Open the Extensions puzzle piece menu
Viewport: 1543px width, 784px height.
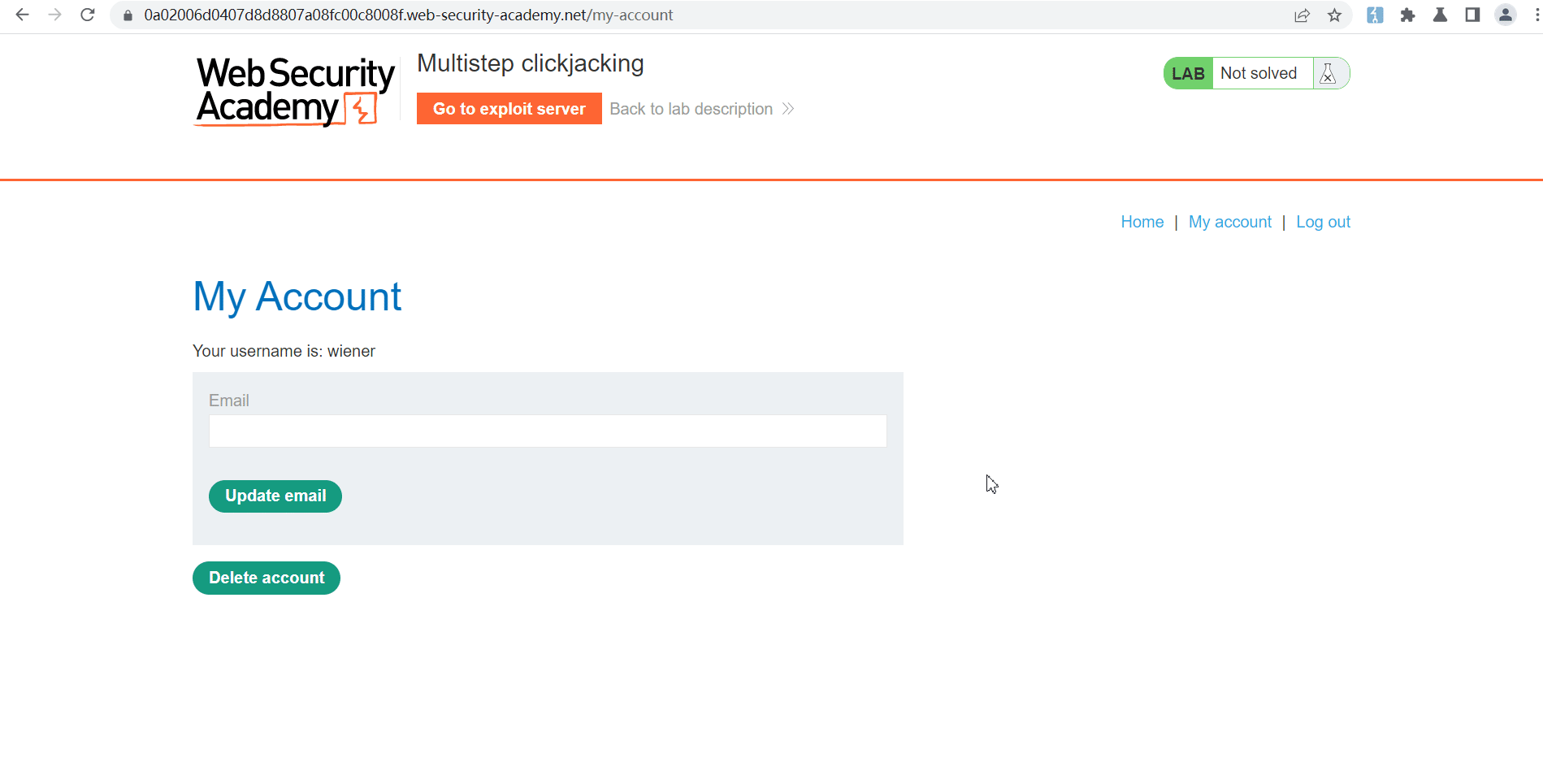point(1407,15)
